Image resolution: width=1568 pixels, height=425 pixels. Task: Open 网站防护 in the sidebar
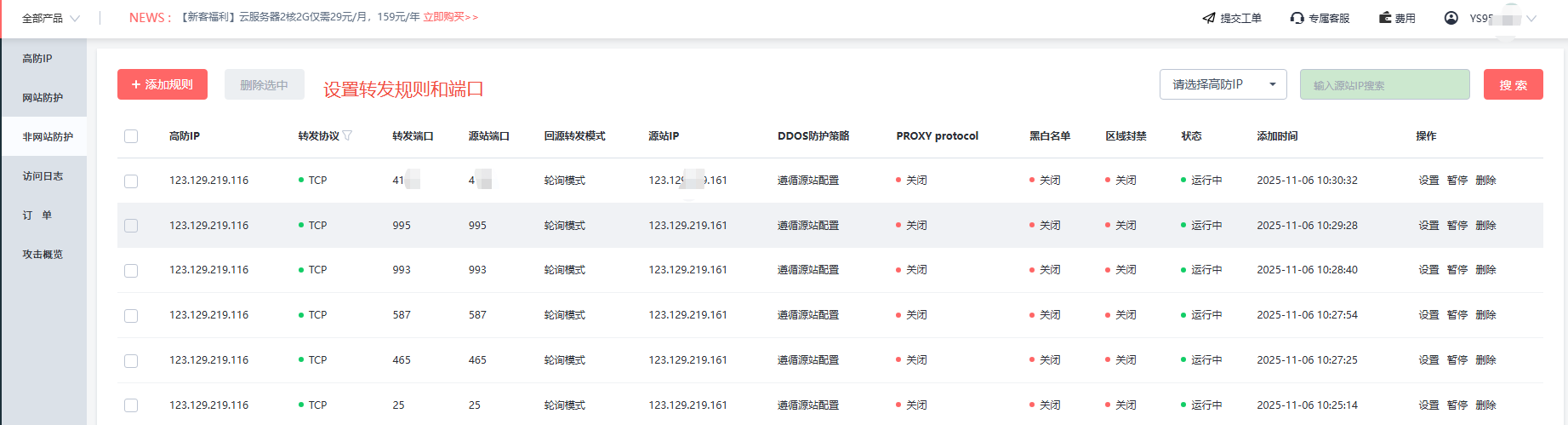[43, 98]
